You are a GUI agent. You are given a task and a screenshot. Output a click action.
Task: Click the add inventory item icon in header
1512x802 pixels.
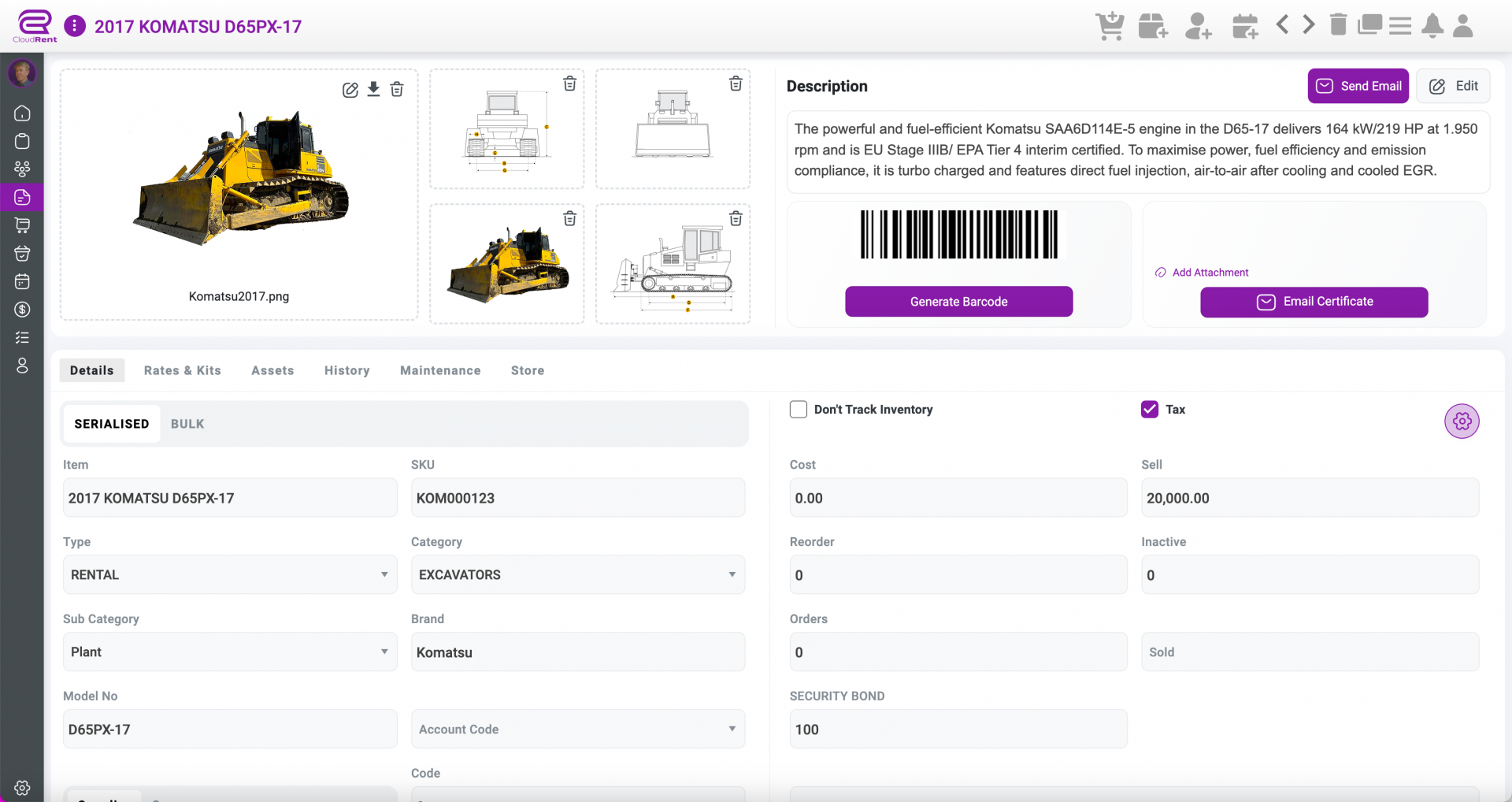pyautogui.click(x=1154, y=25)
